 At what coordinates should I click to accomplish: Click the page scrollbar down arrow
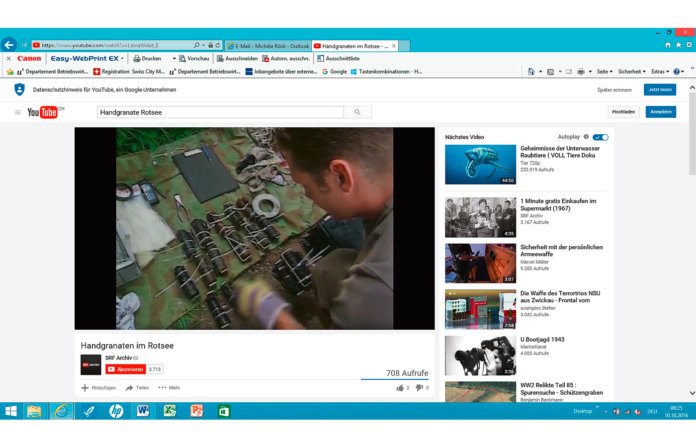coord(692,393)
